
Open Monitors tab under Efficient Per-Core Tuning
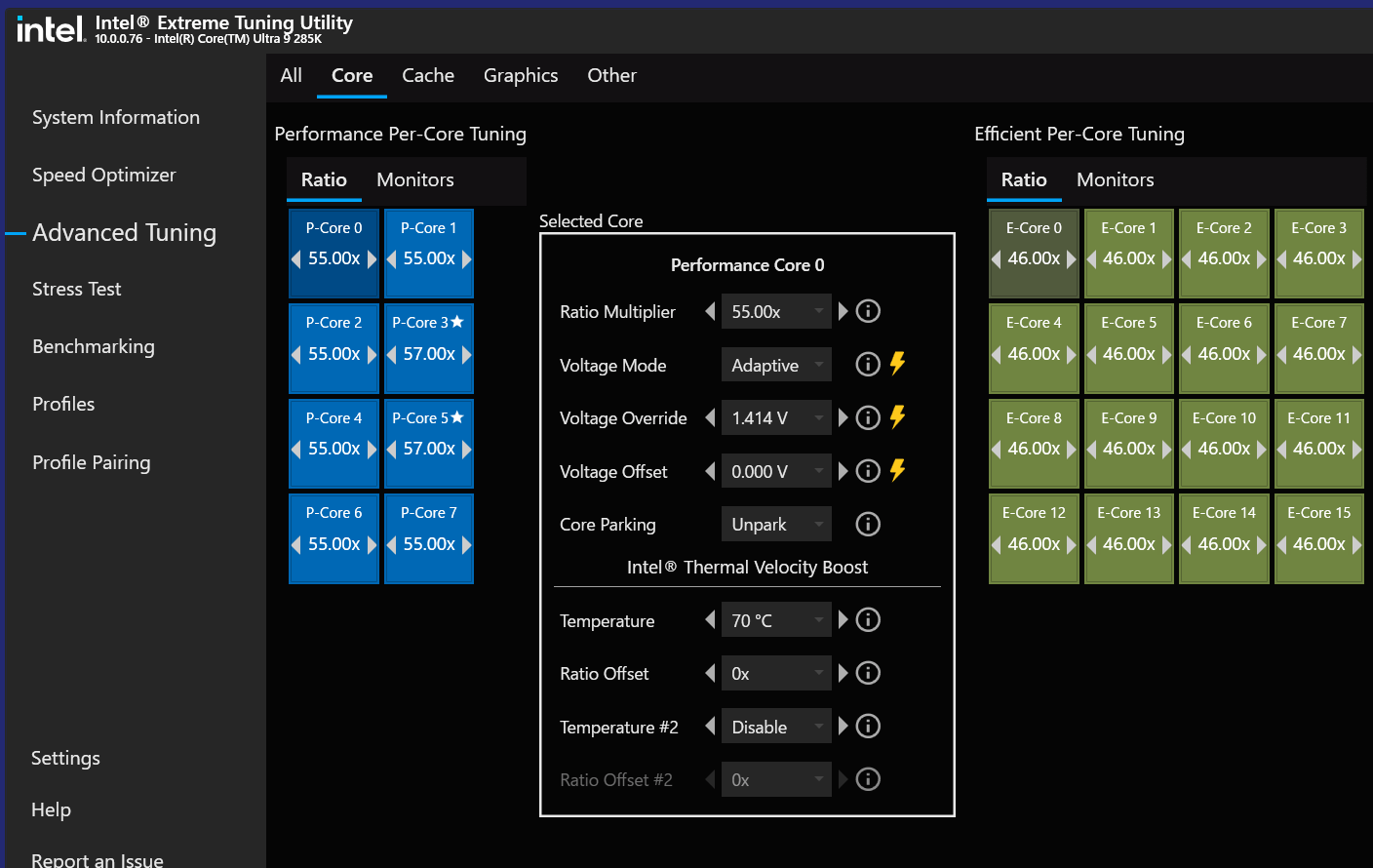pos(1115,179)
